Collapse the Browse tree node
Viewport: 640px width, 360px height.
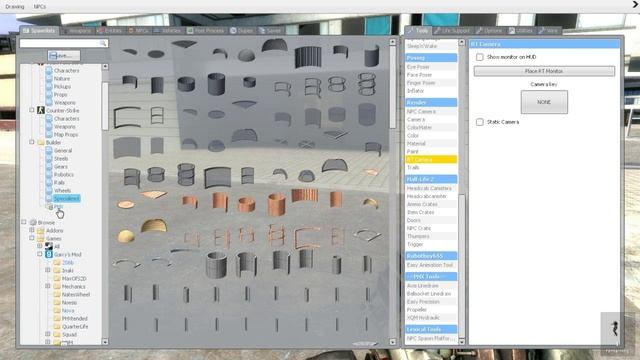pyautogui.click(x=24, y=222)
